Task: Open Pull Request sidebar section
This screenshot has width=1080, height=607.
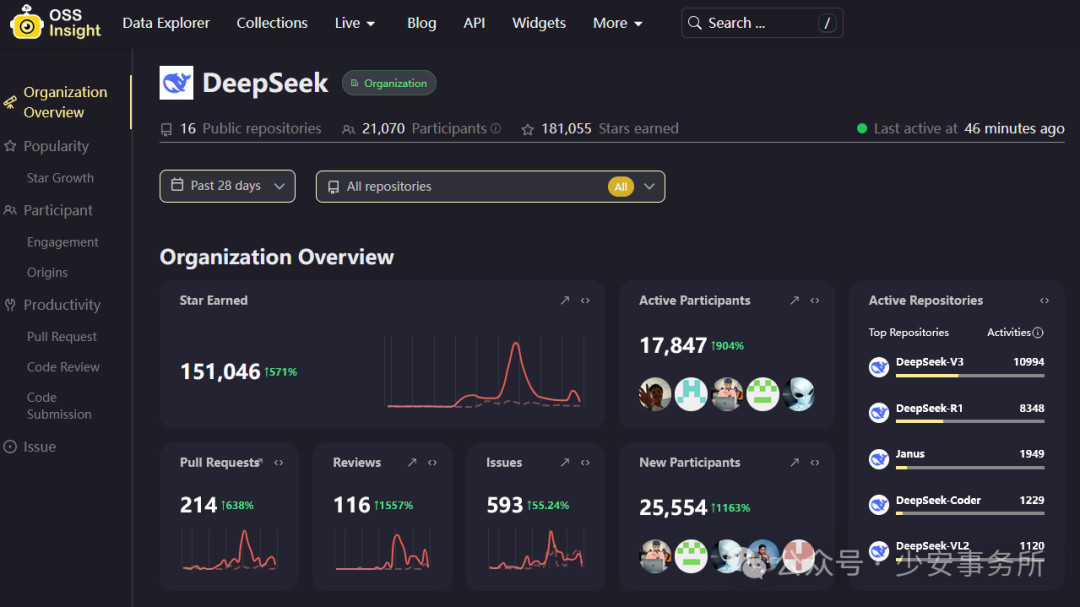Action: (x=62, y=337)
